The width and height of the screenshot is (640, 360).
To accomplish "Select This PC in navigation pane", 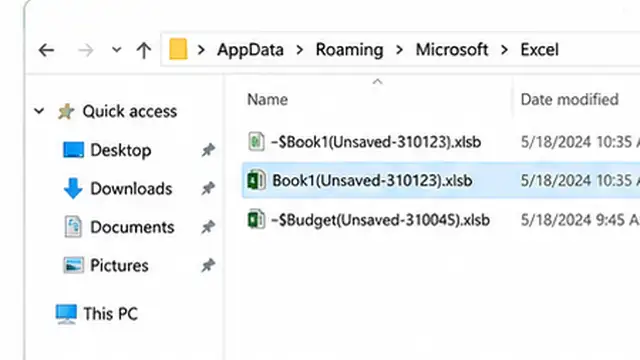I will [111, 314].
